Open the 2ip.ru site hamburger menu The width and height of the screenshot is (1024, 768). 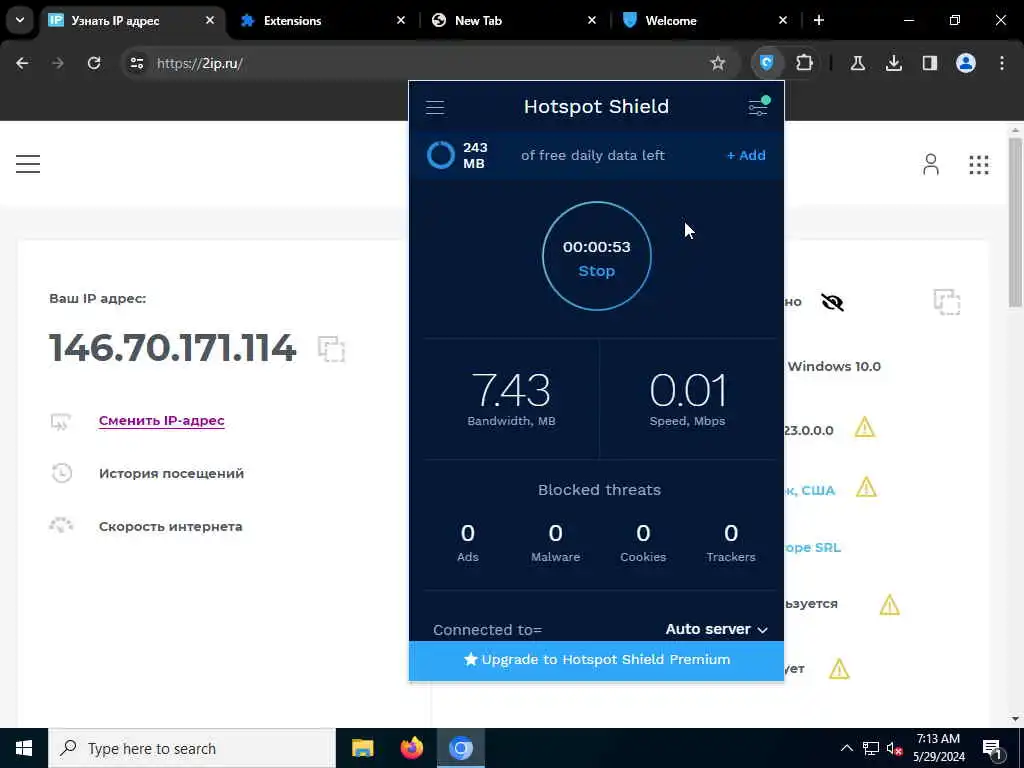[x=28, y=164]
